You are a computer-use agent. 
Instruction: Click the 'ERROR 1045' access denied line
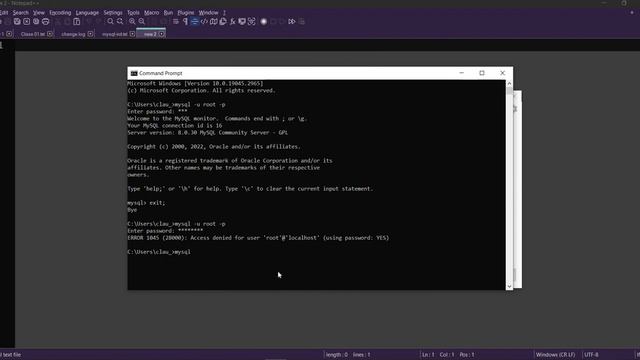tap(258, 238)
